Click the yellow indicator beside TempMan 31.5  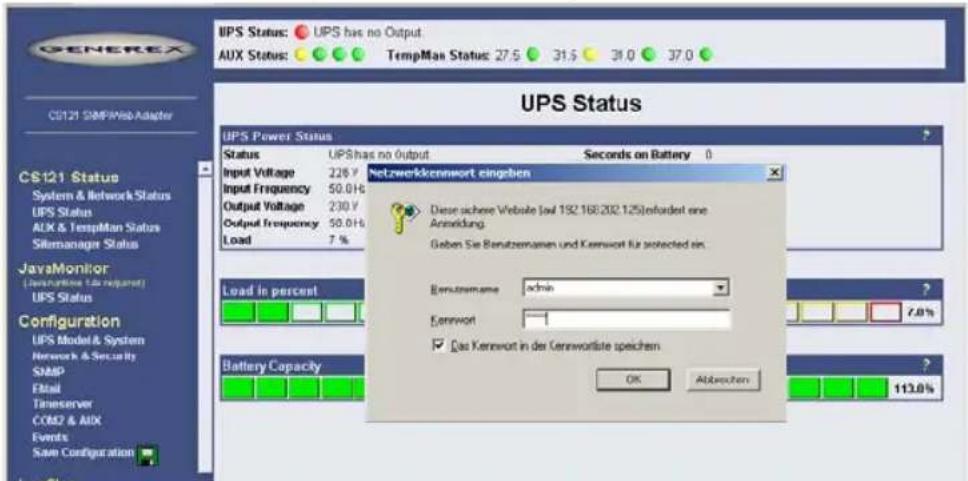point(590,56)
